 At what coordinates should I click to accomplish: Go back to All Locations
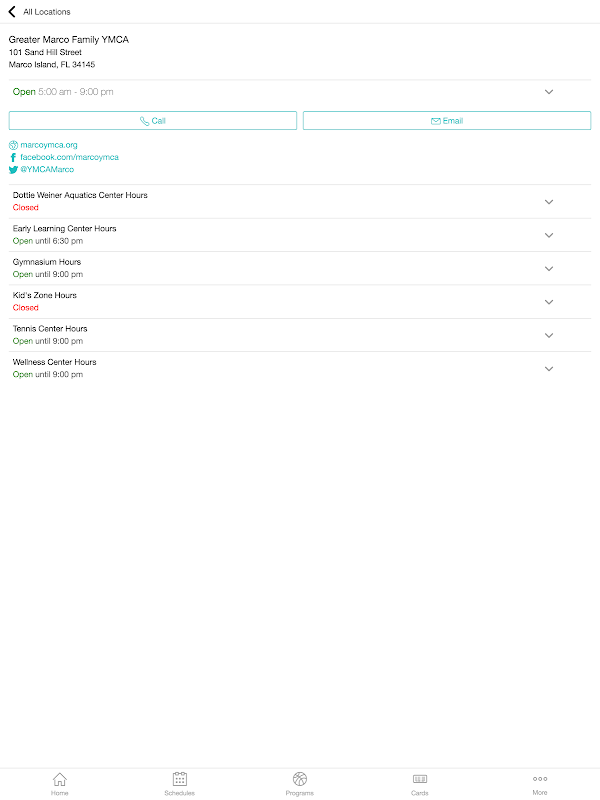[12, 12]
